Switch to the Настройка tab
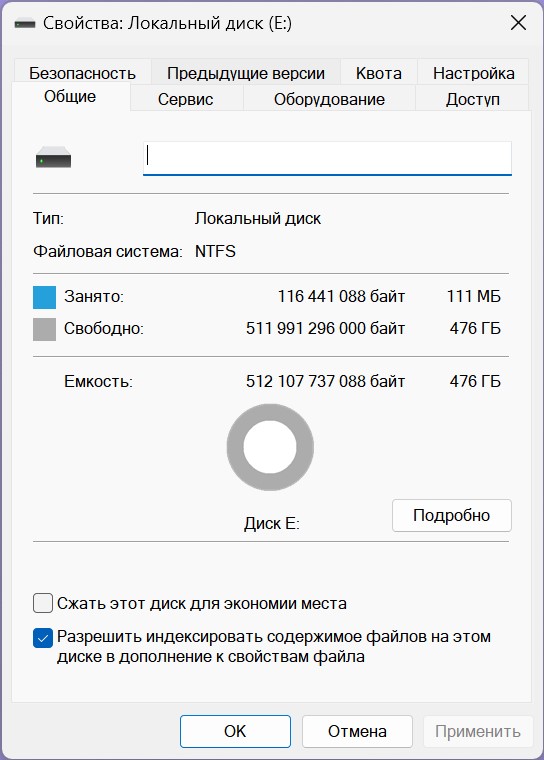 coord(473,73)
